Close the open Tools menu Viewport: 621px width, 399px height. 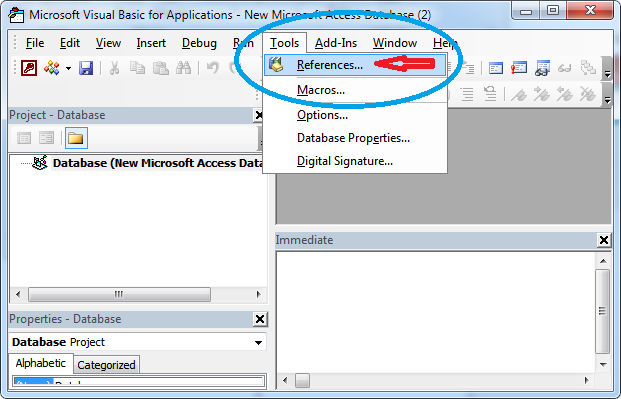click(284, 43)
